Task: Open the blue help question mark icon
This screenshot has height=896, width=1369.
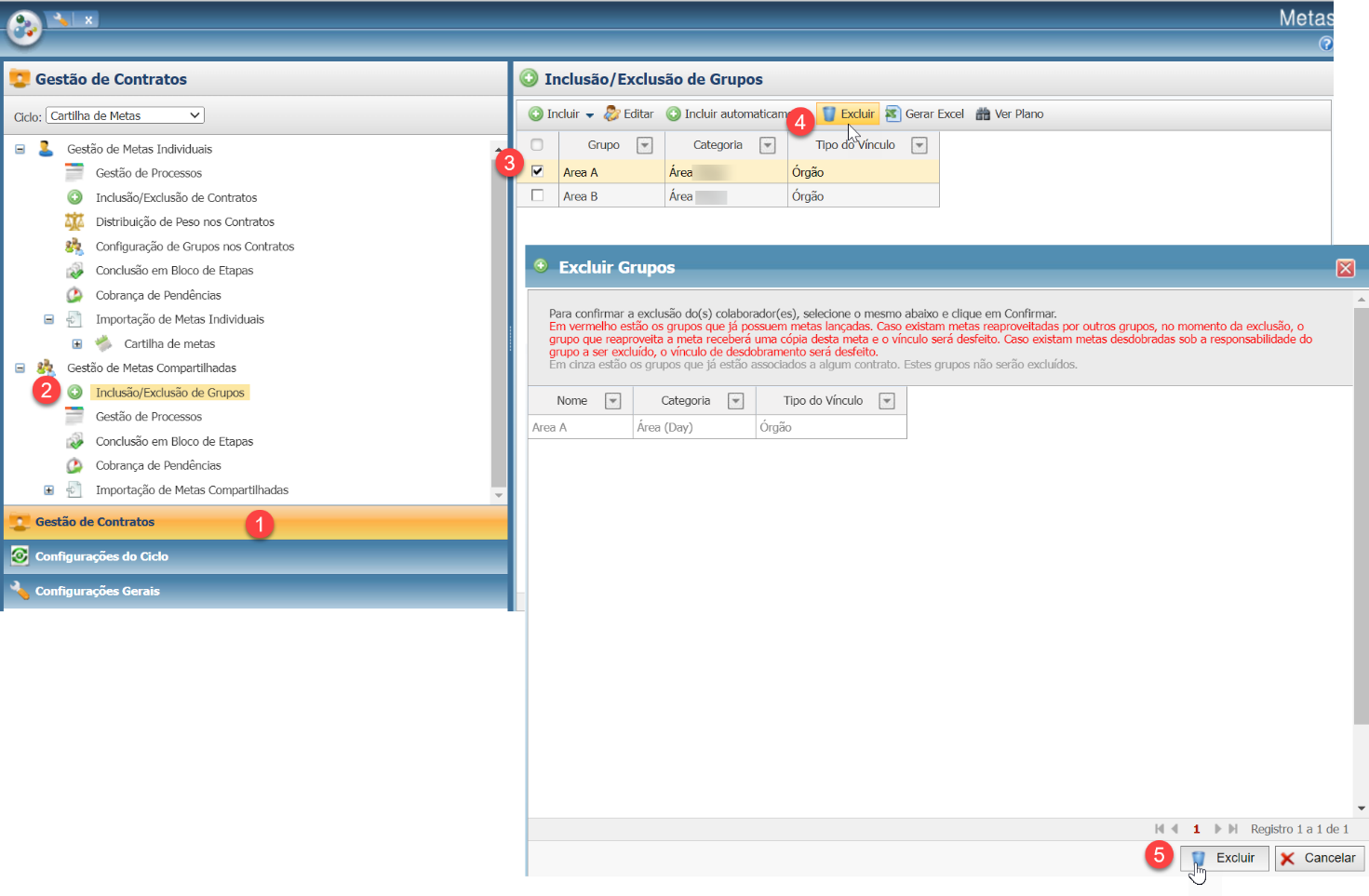Action: tap(1326, 44)
